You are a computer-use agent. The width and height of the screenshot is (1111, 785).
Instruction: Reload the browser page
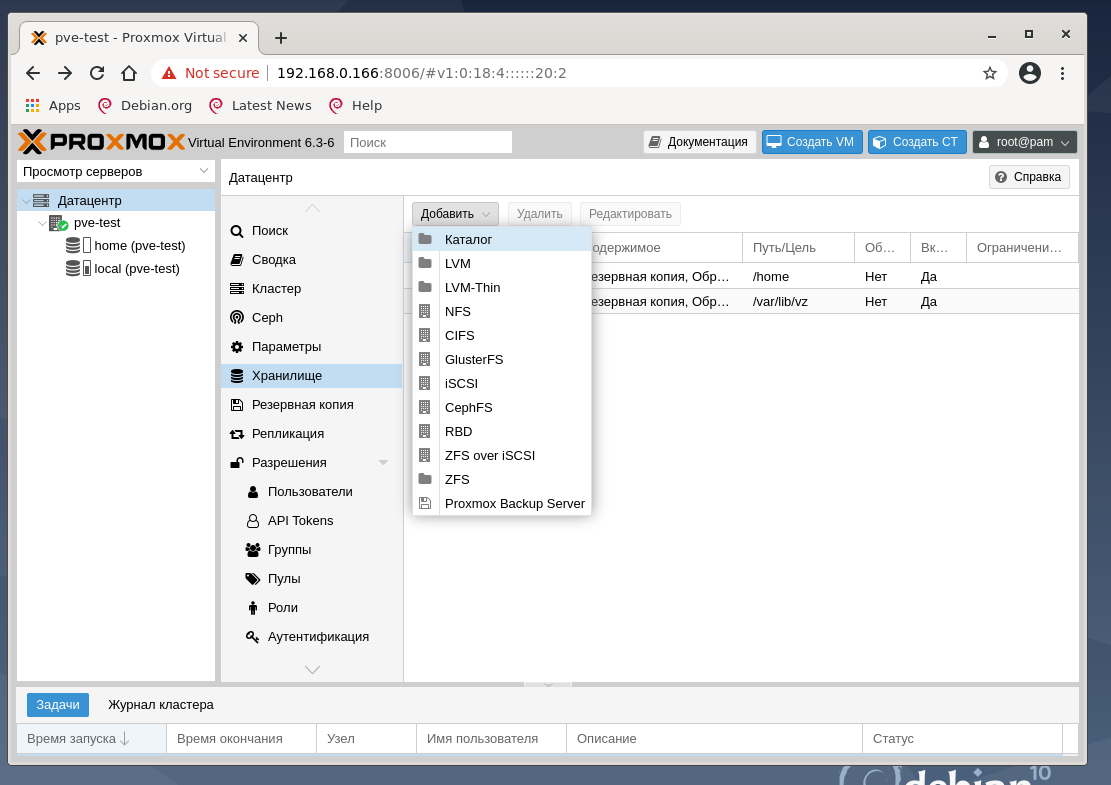97,73
